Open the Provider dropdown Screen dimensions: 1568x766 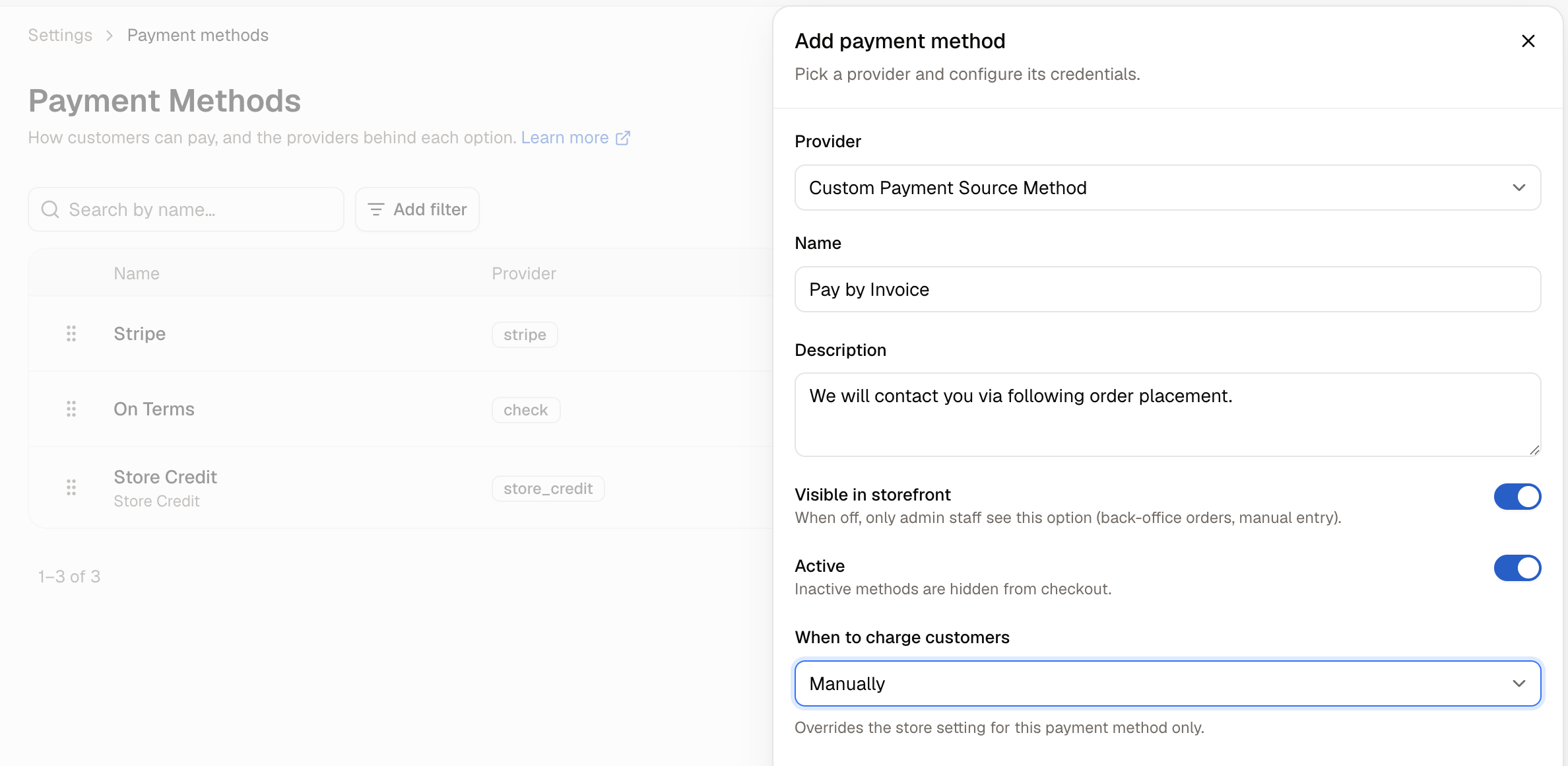pyautogui.click(x=1167, y=188)
